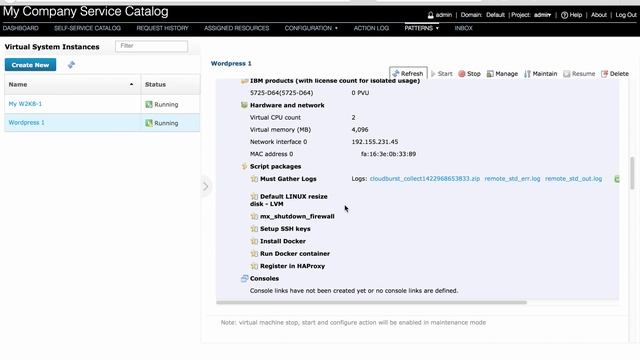Open the Project admin dropdown

click(x=542, y=15)
